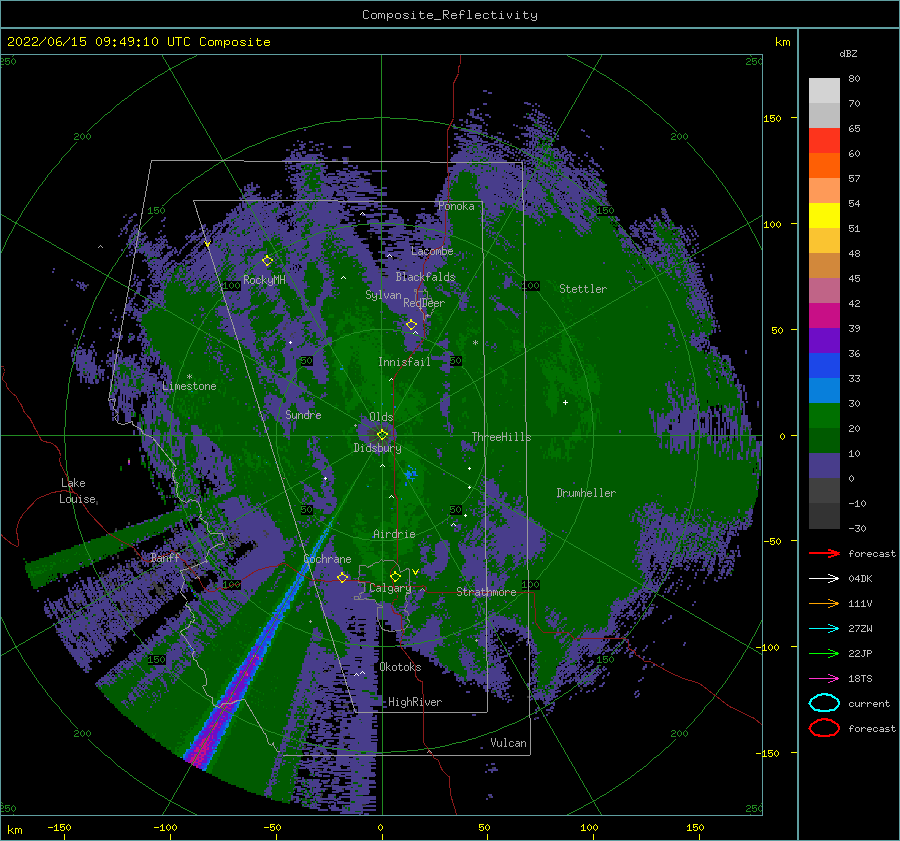Pick the mauve 42–45 dBZ swatch
900x841 pixels.
(x=824, y=291)
